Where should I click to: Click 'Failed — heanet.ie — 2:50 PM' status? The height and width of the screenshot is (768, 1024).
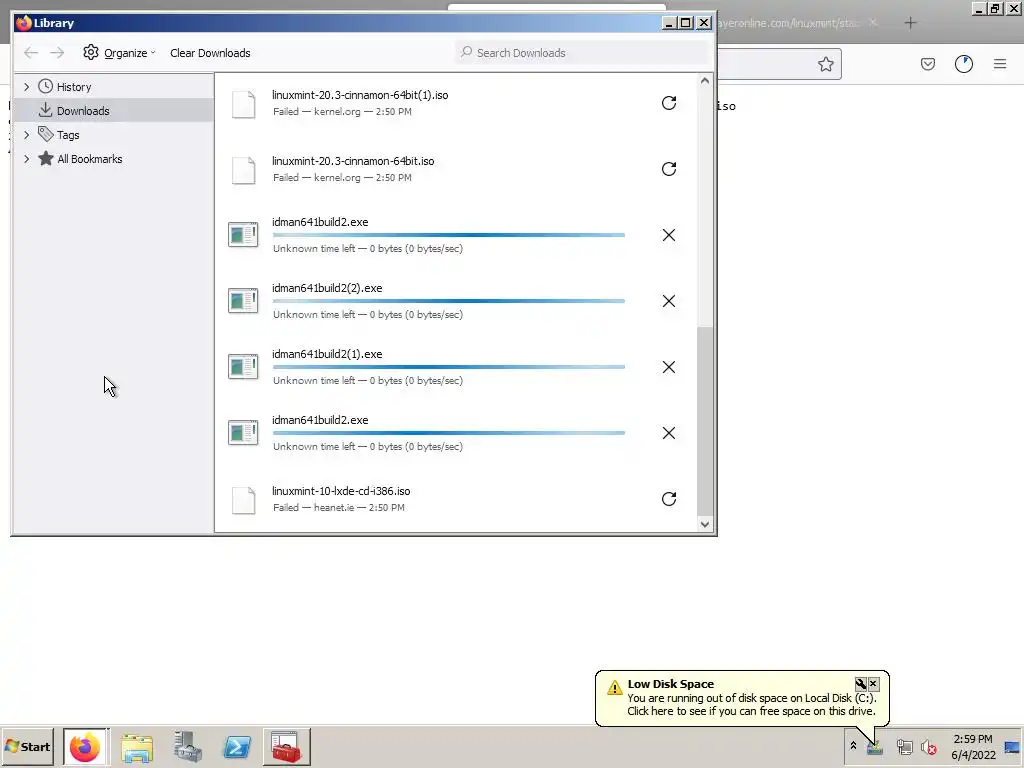pyautogui.click(x=339, y=507)
